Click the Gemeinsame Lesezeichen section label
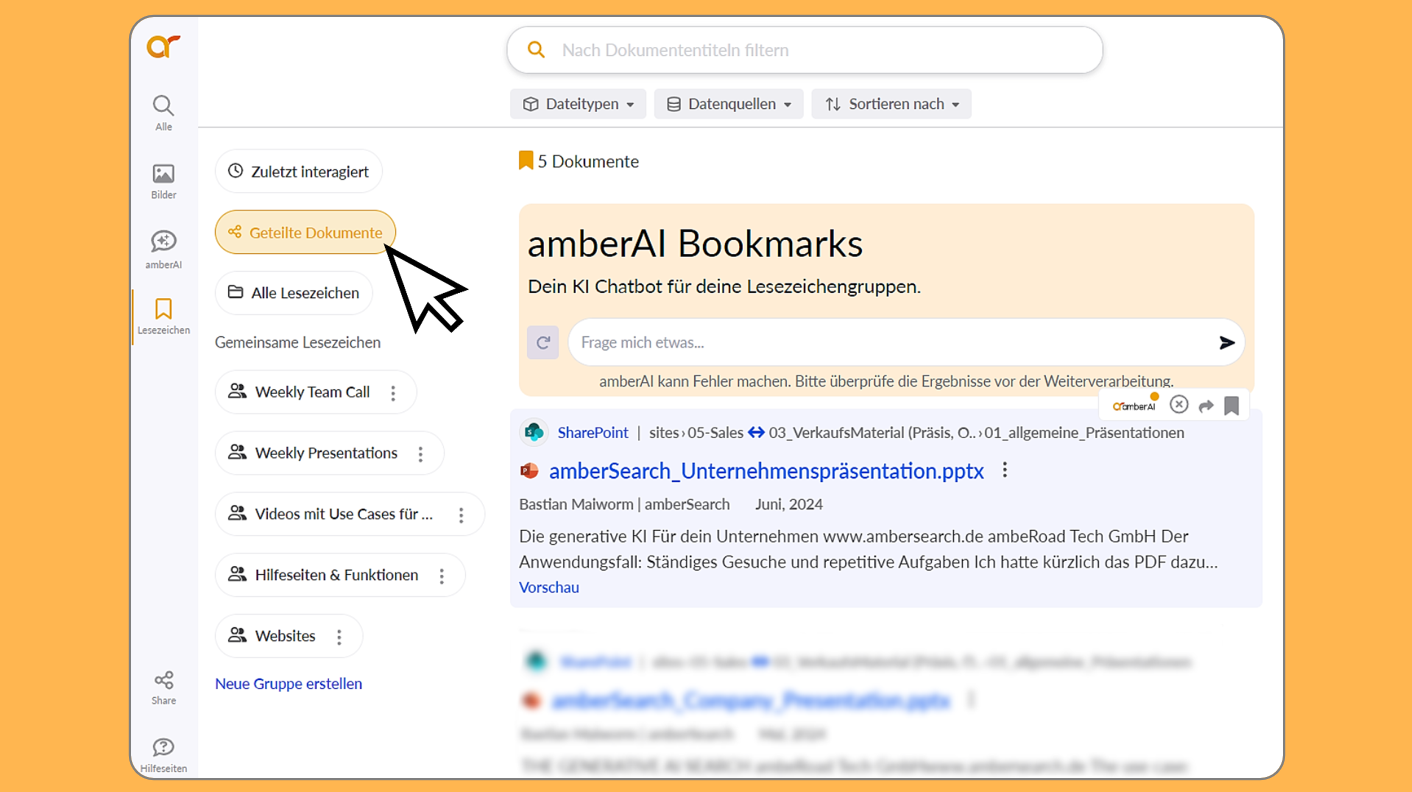The width and height of the screenshot is (1412, 792). [x=298, y=342]
